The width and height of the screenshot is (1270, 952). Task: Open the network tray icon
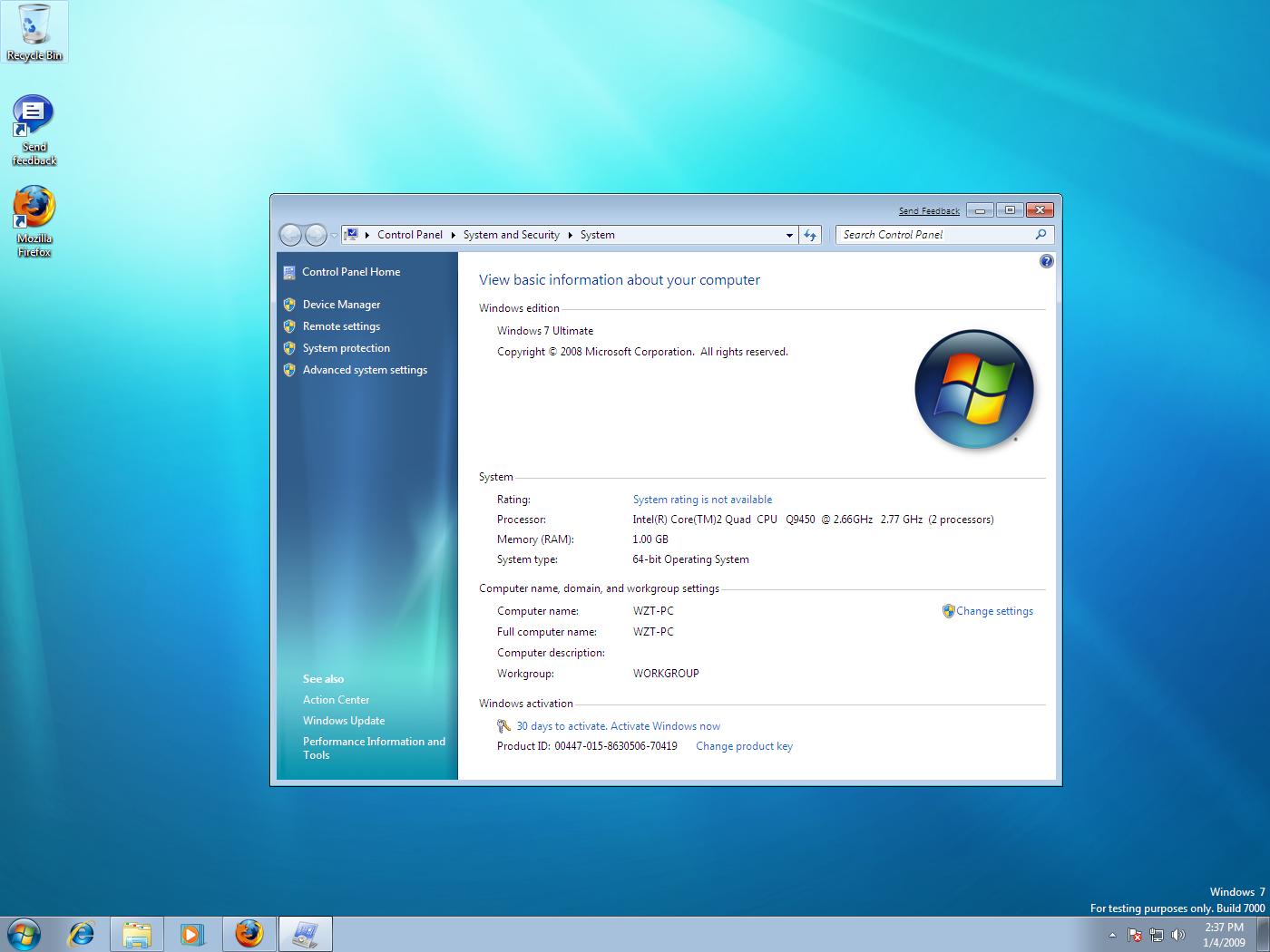(1157, 935)
